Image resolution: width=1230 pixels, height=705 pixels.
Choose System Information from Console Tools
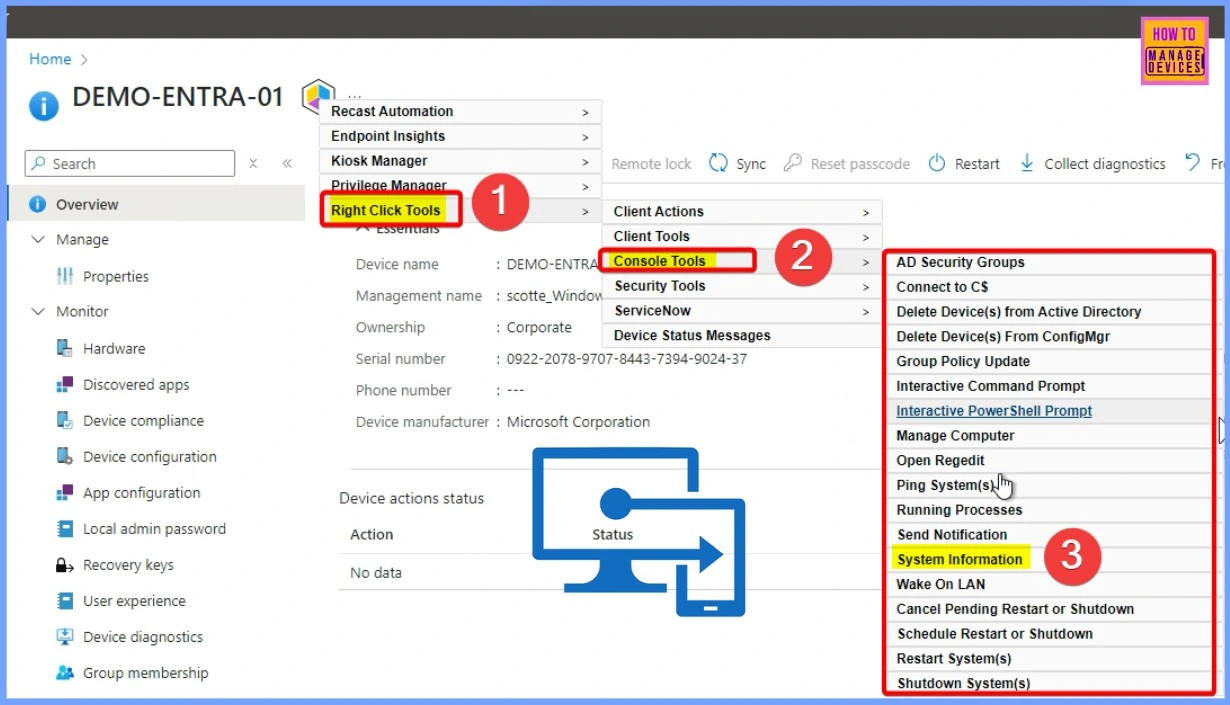[959, 560]
